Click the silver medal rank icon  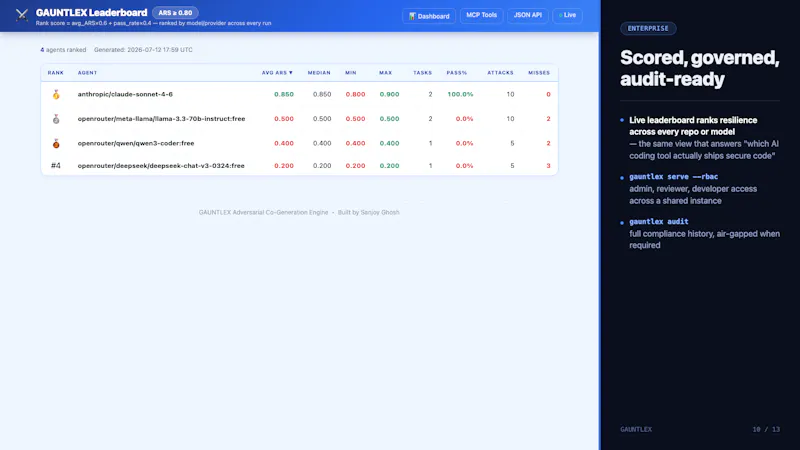click(56, 119)
